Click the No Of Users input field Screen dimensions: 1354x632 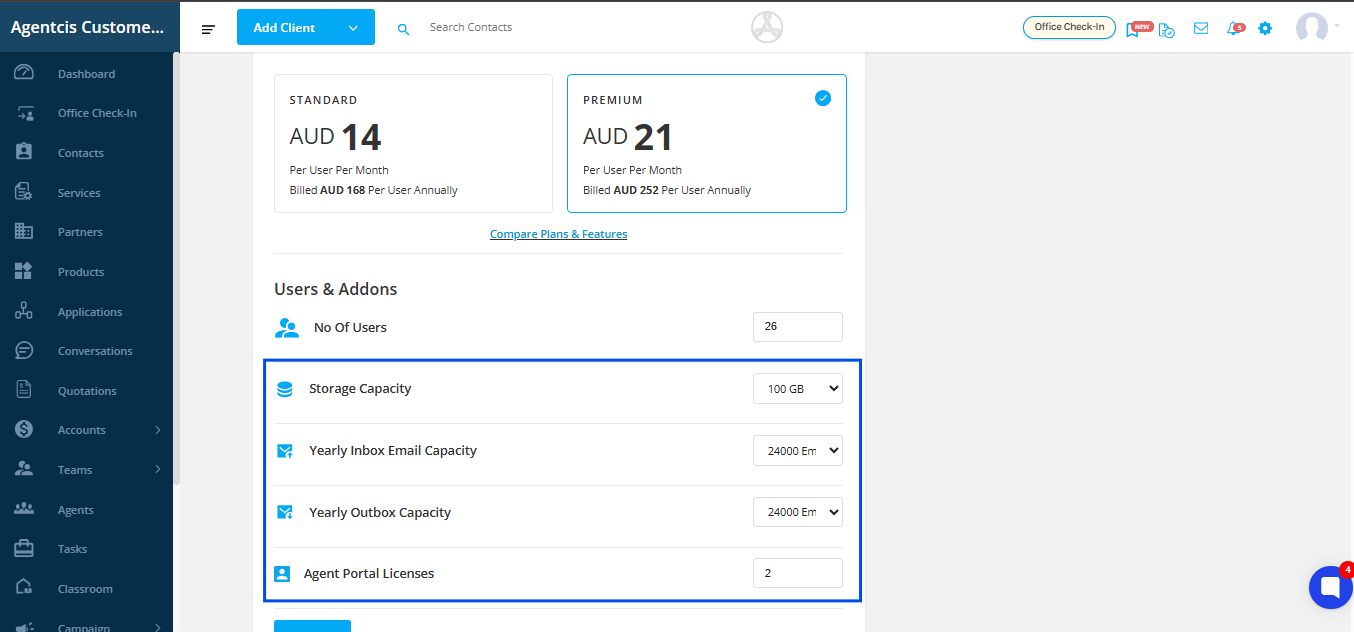point(797,327)
